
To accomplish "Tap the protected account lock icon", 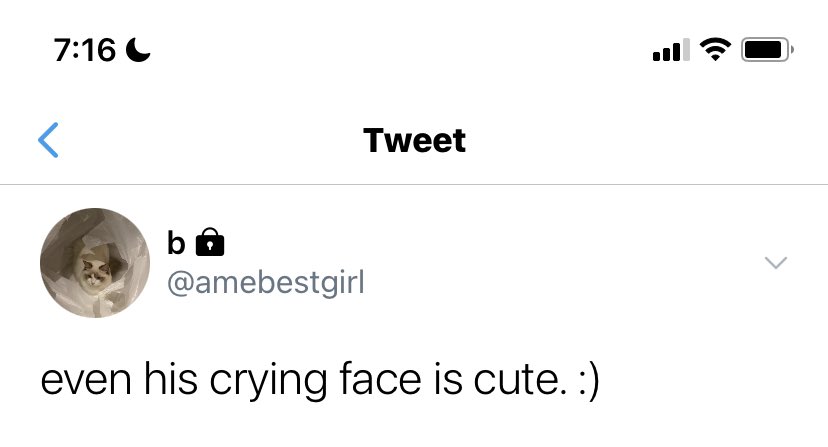I will (x=210, y=242).
